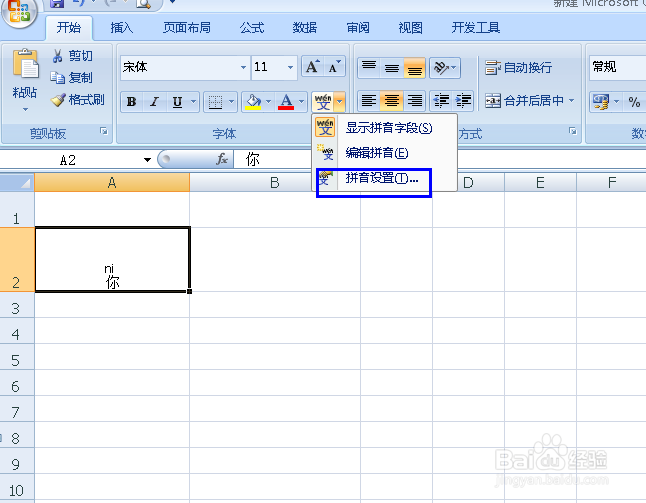Click Name Box showing A2
Viewport: 646px width, 503px height.
point(68,160)
